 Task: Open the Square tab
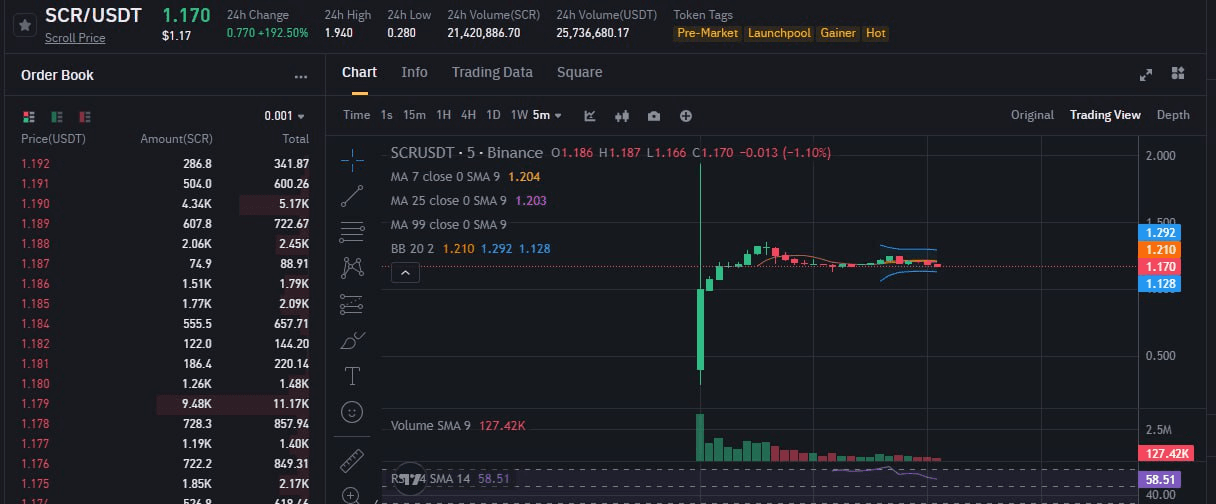click(580, 72)
